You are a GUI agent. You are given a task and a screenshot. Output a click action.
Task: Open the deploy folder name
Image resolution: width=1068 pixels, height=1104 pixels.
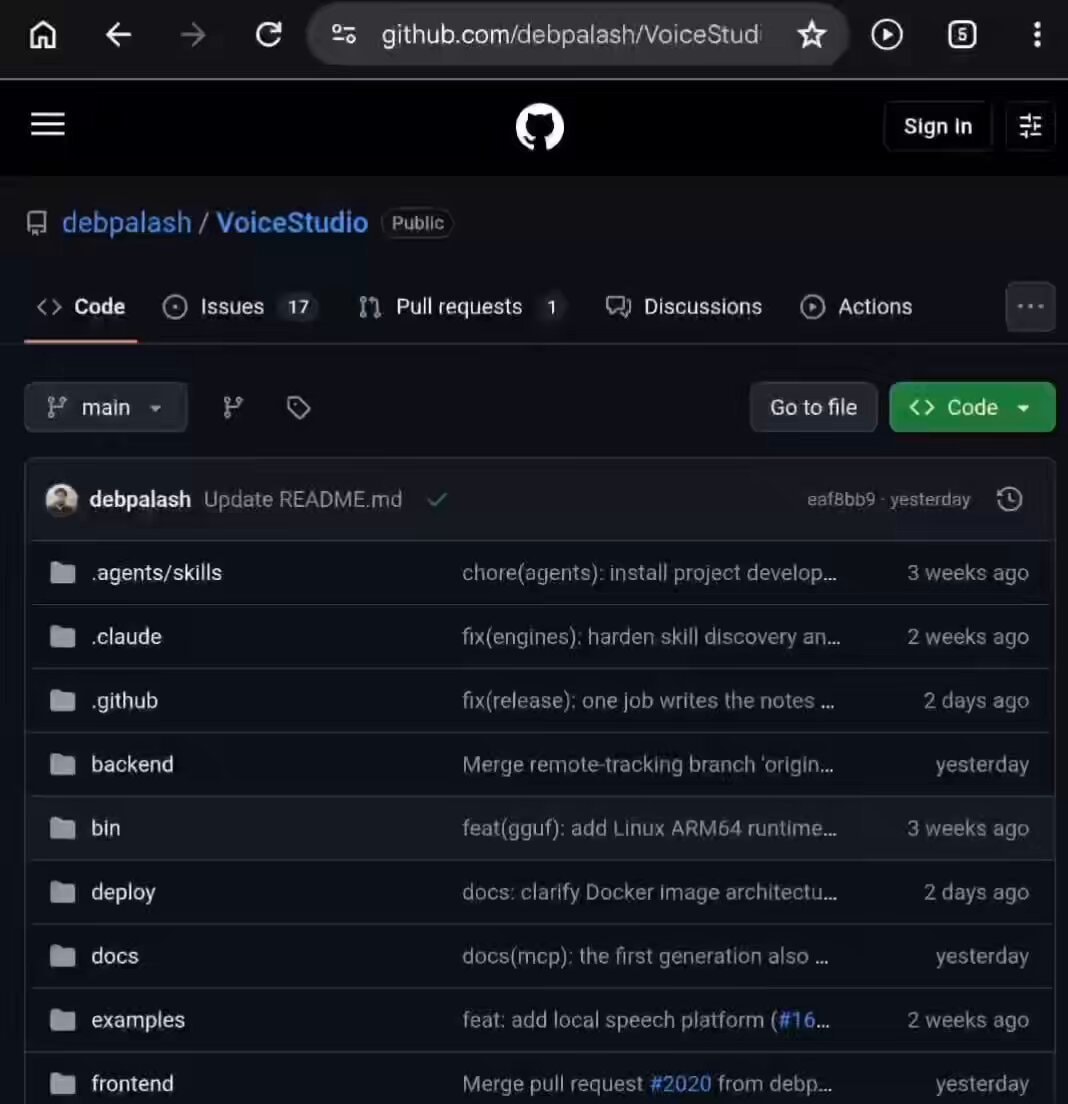coord(123,892)
